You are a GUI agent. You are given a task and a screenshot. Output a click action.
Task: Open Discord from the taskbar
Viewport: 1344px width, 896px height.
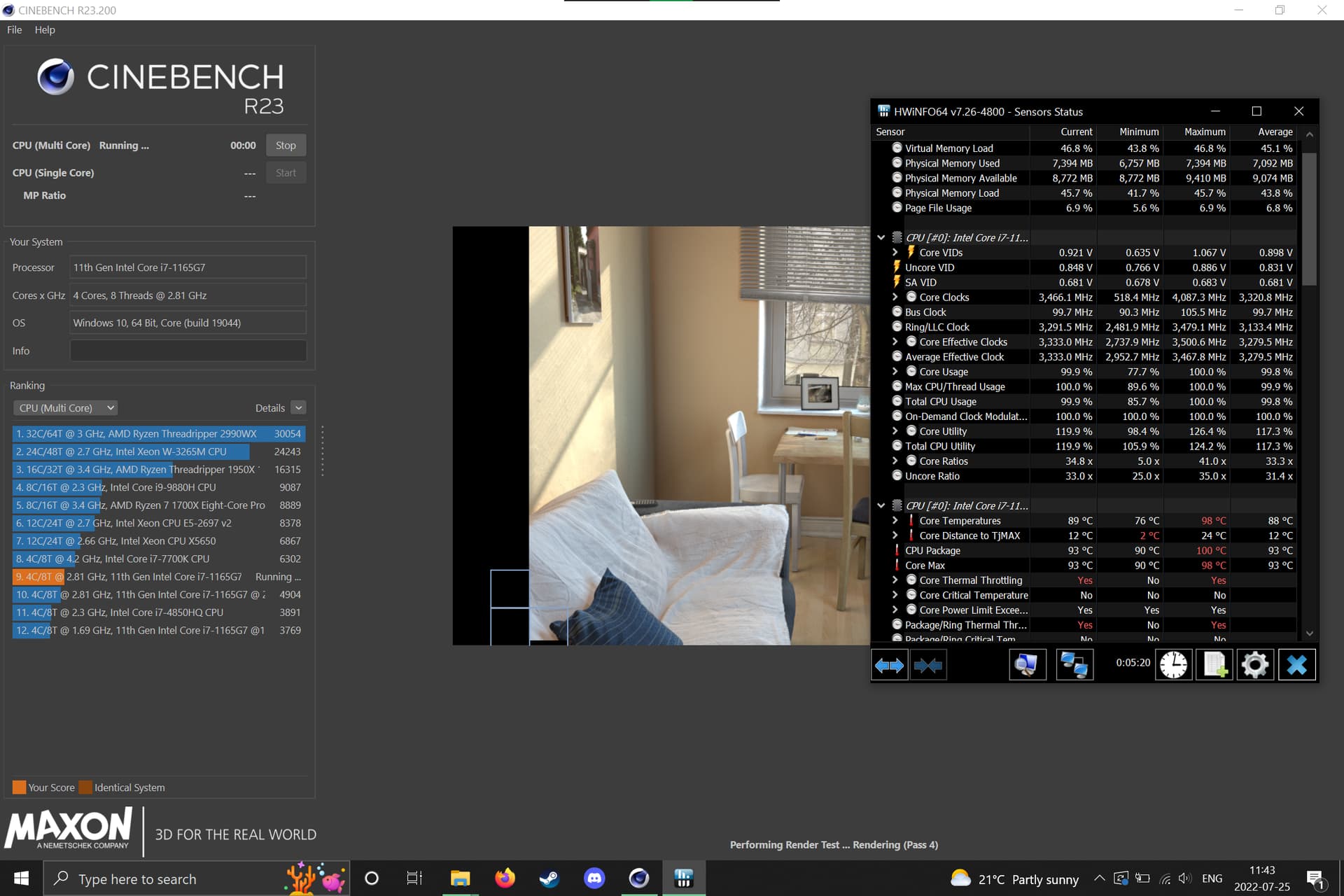(594, 878)
